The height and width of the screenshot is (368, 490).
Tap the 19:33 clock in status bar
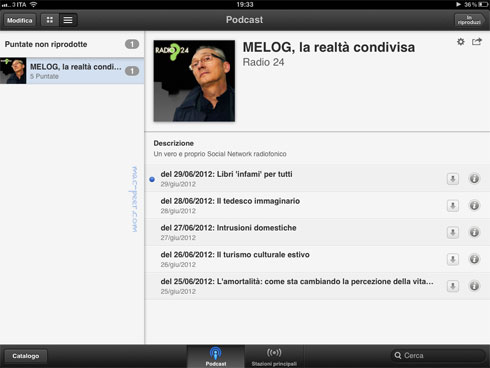point(245,4)
